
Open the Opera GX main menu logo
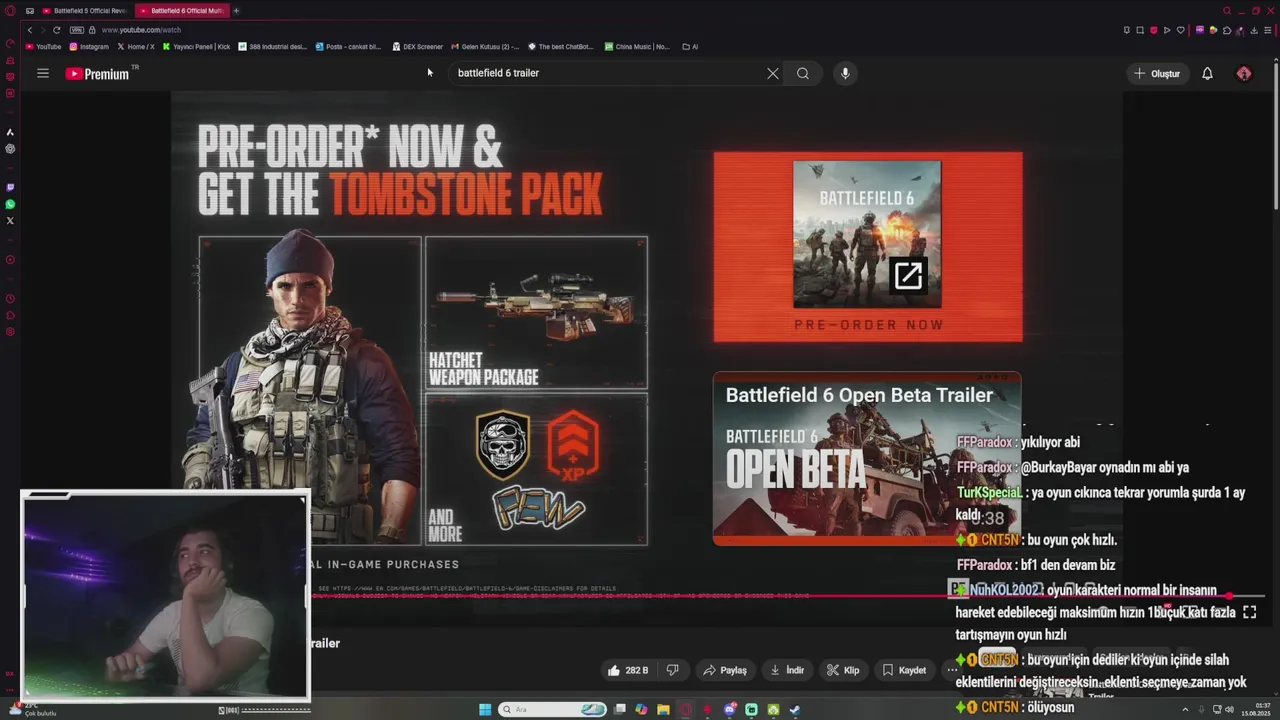coord(9,11)
